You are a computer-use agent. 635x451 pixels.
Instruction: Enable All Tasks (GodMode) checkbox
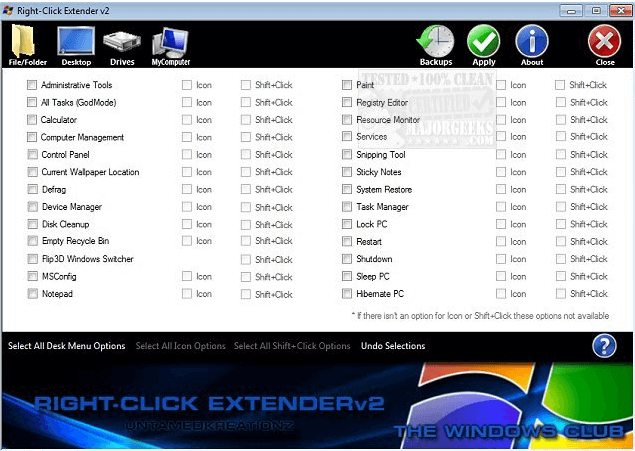click(x=32, y=102)
